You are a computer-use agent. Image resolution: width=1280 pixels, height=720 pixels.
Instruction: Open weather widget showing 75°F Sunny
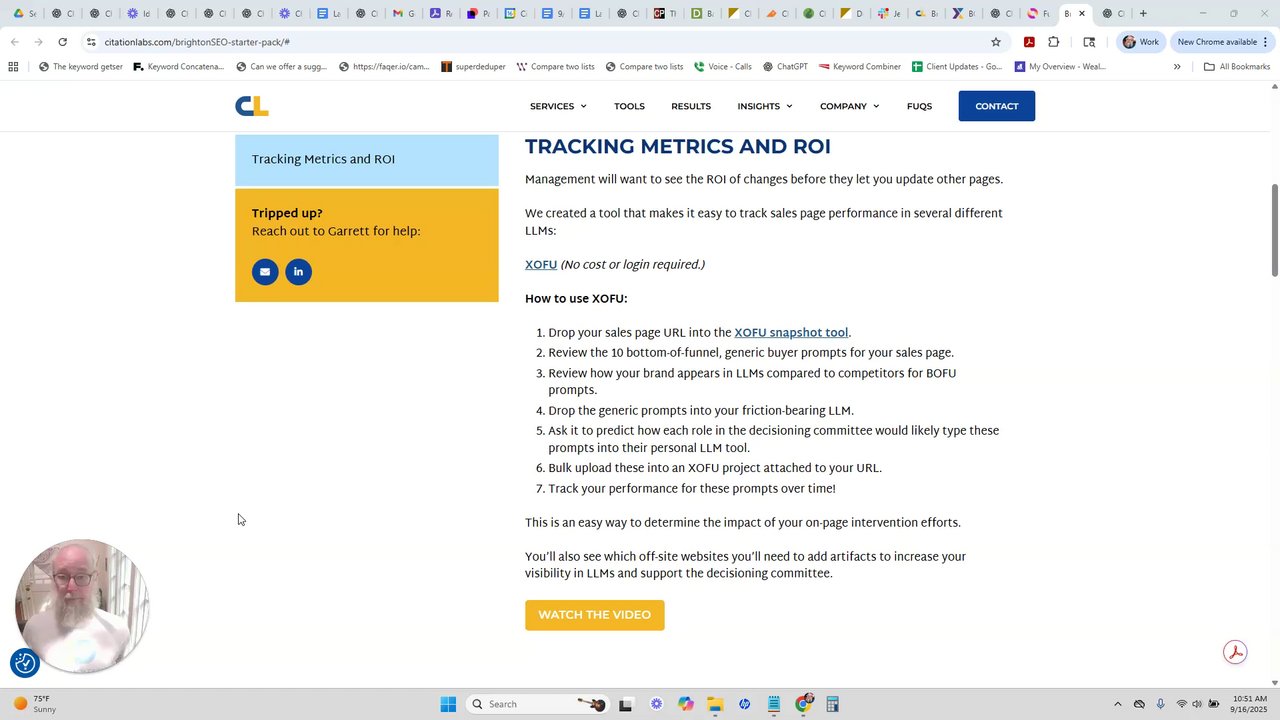[35, 704]
